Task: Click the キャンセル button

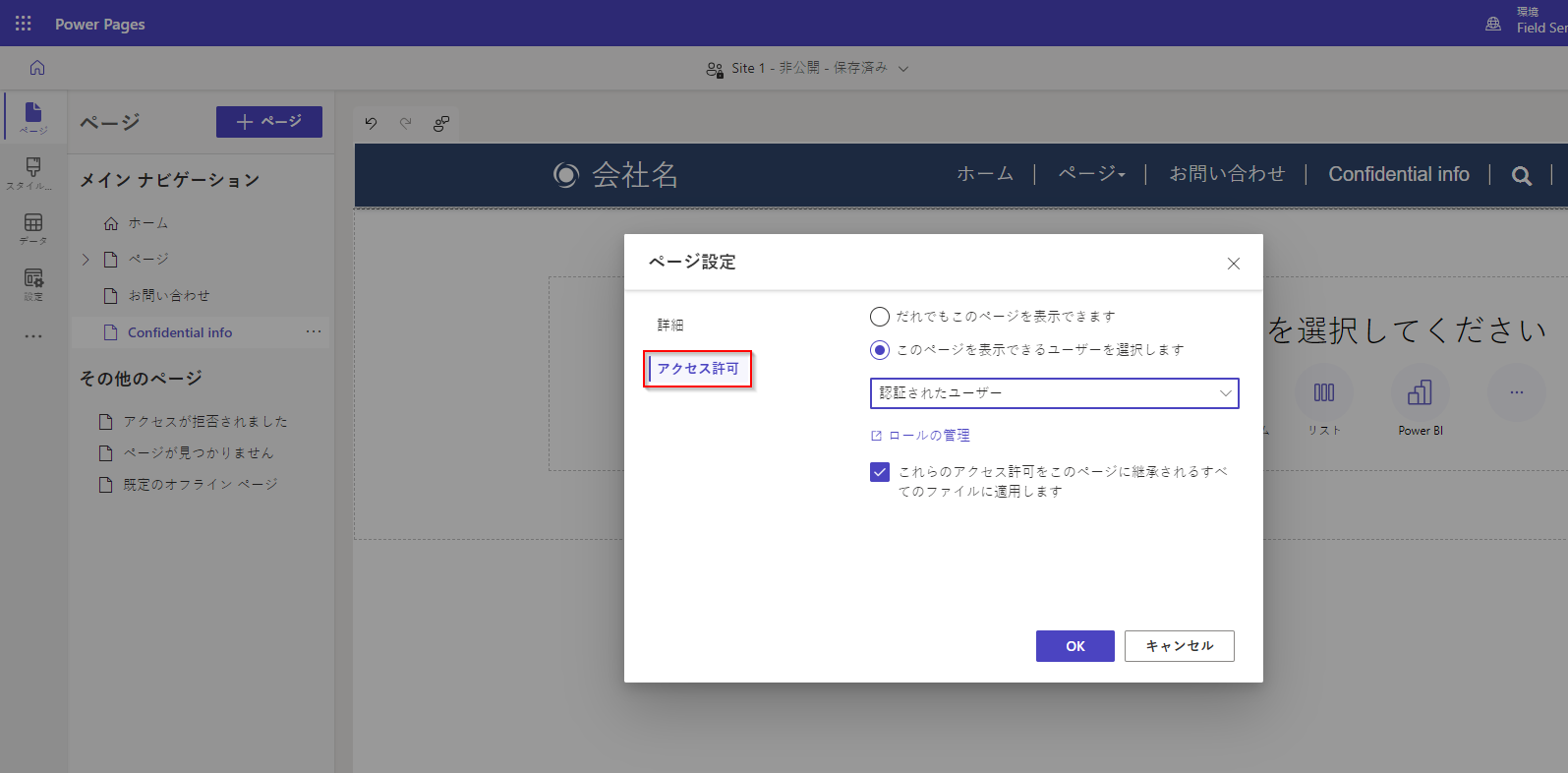Action: tap(1180, 646)
